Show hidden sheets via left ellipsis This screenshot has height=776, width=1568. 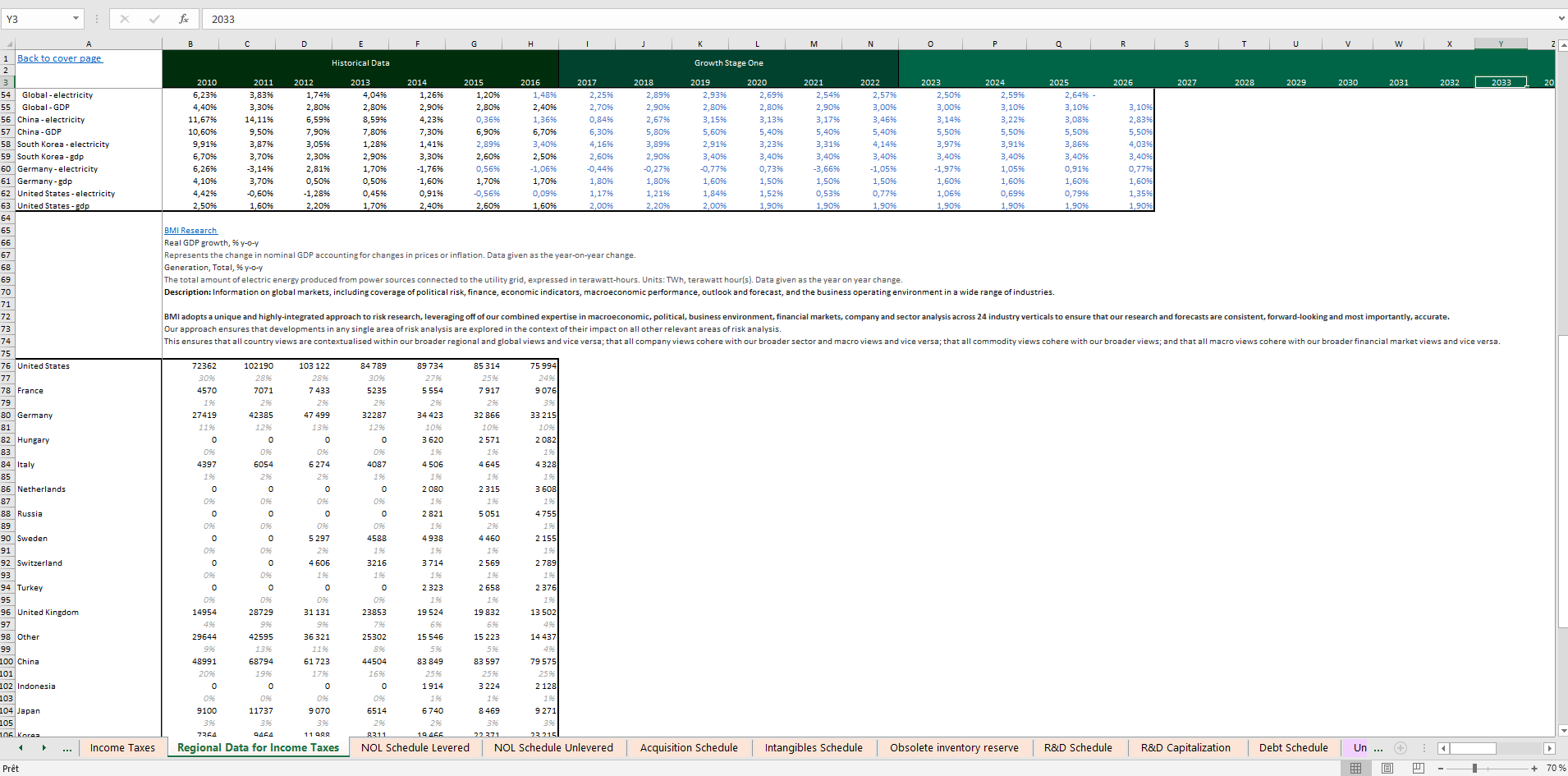coord(67,748)
